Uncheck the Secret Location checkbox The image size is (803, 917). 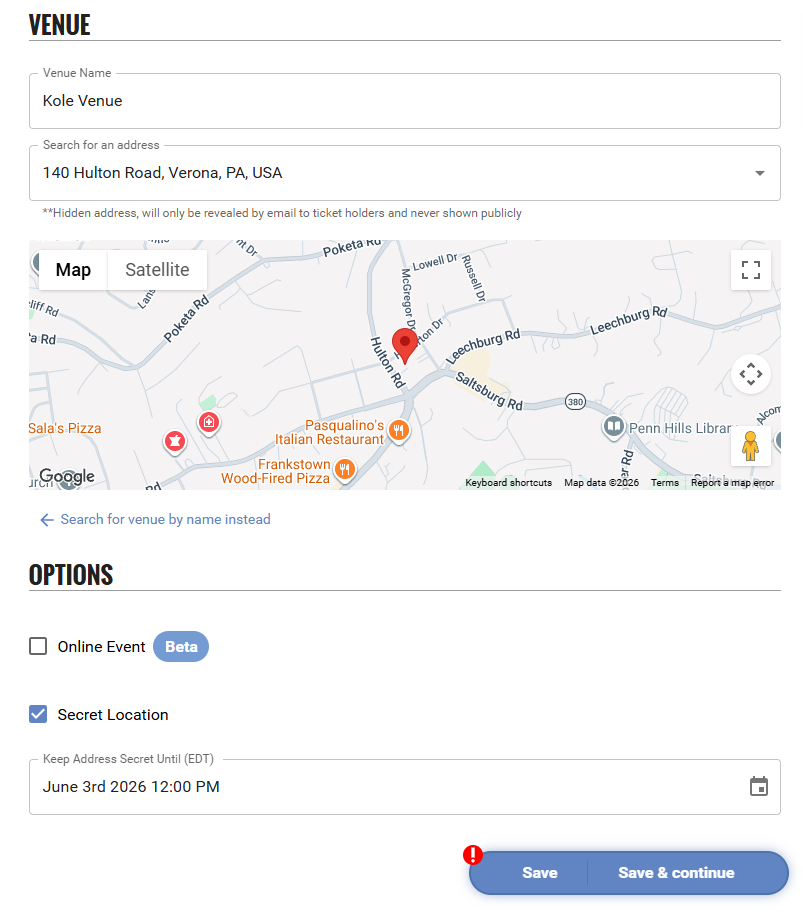point(38,714)
